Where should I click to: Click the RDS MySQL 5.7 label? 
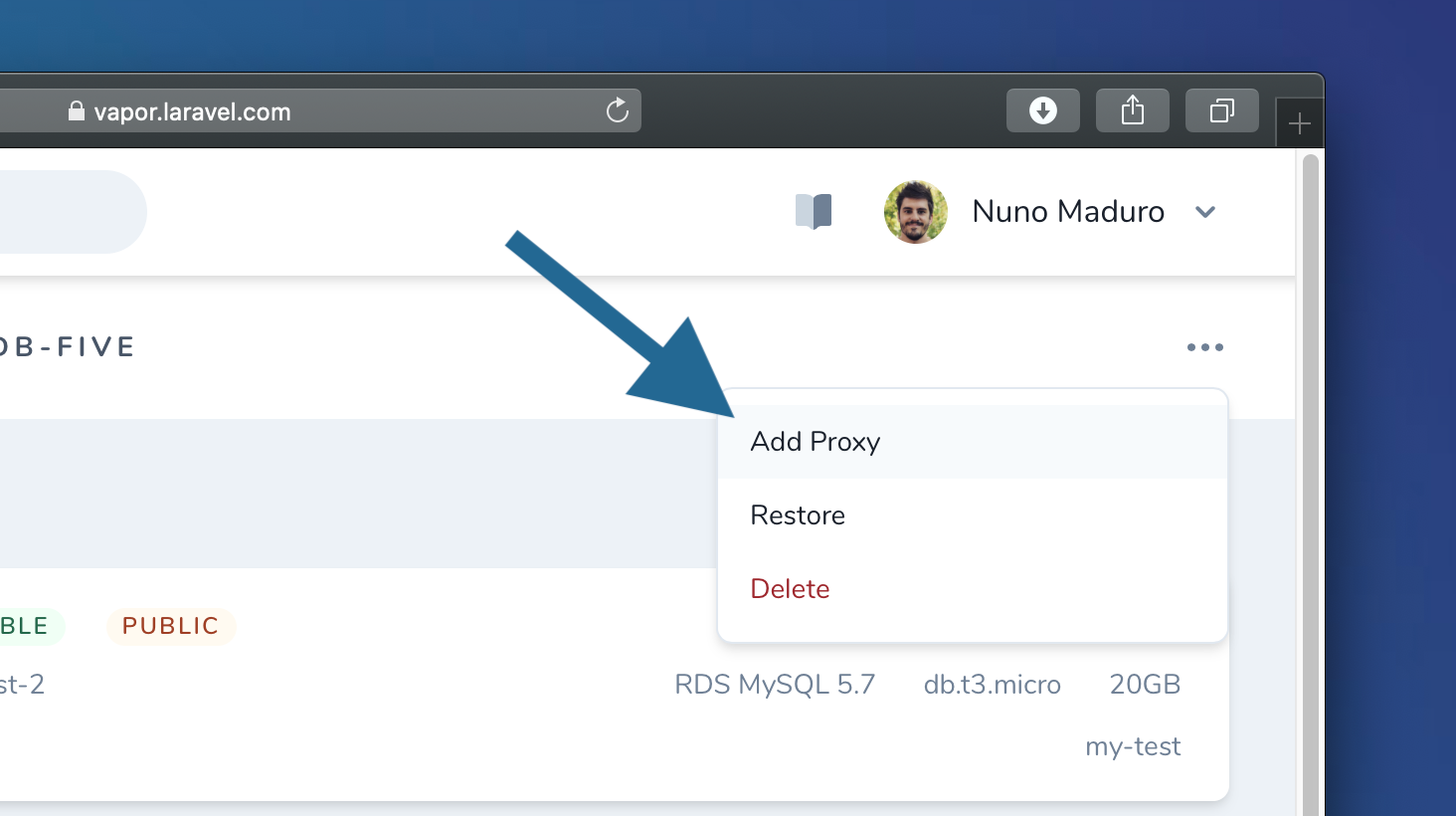[775, 685]
